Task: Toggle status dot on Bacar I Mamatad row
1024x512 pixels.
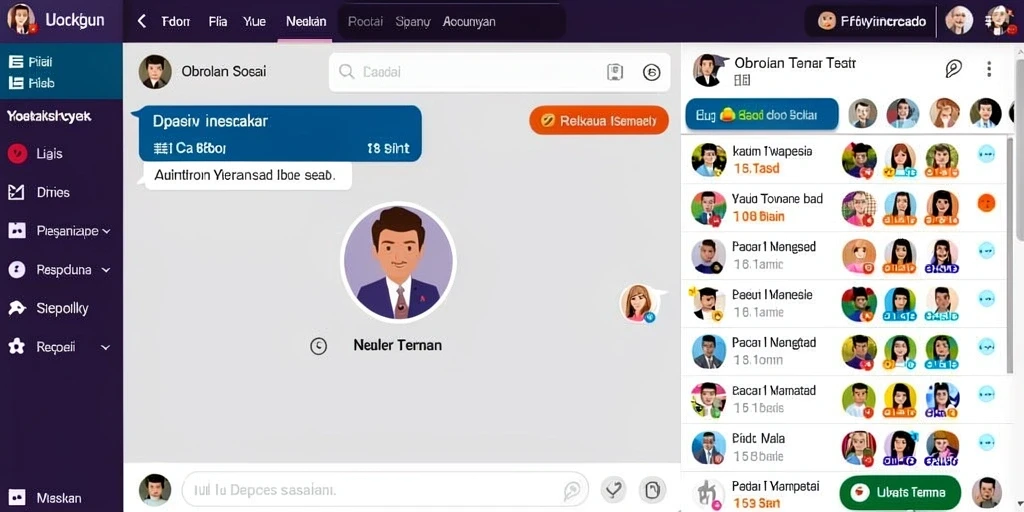Action: tap(986, 394)
